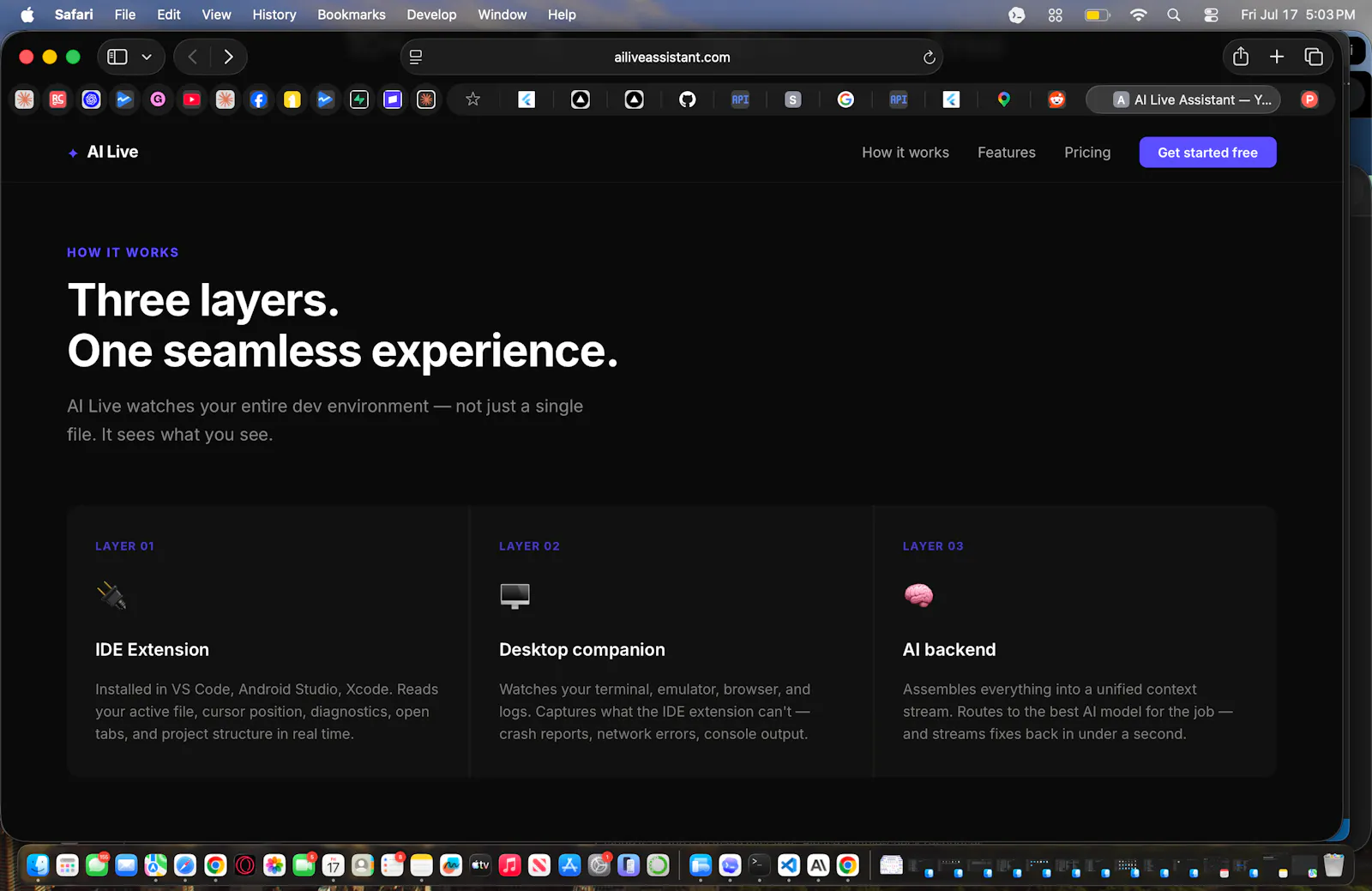Open a new tab with plus button
Image resolution: width=1372 pixels, height=891 pixels.
(x=1277, y=57)
